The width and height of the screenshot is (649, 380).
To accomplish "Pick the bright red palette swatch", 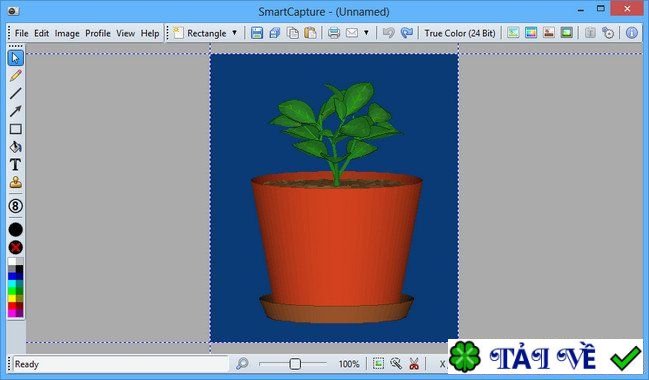I will 12,306.
